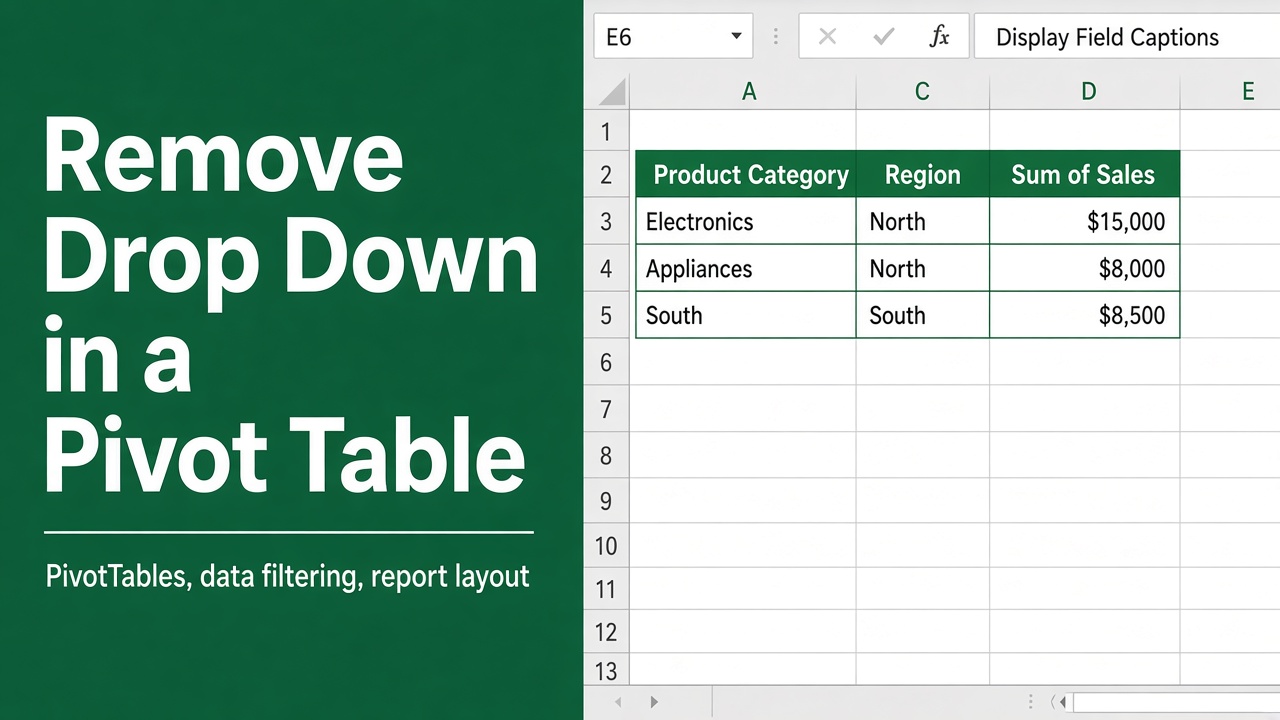Select the Appliances cell

coord(746,268)
